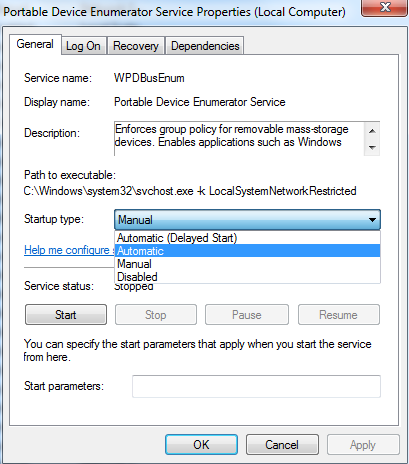Close the properties window with X
The height and width of the screenshot is (464, 409).
385,7
